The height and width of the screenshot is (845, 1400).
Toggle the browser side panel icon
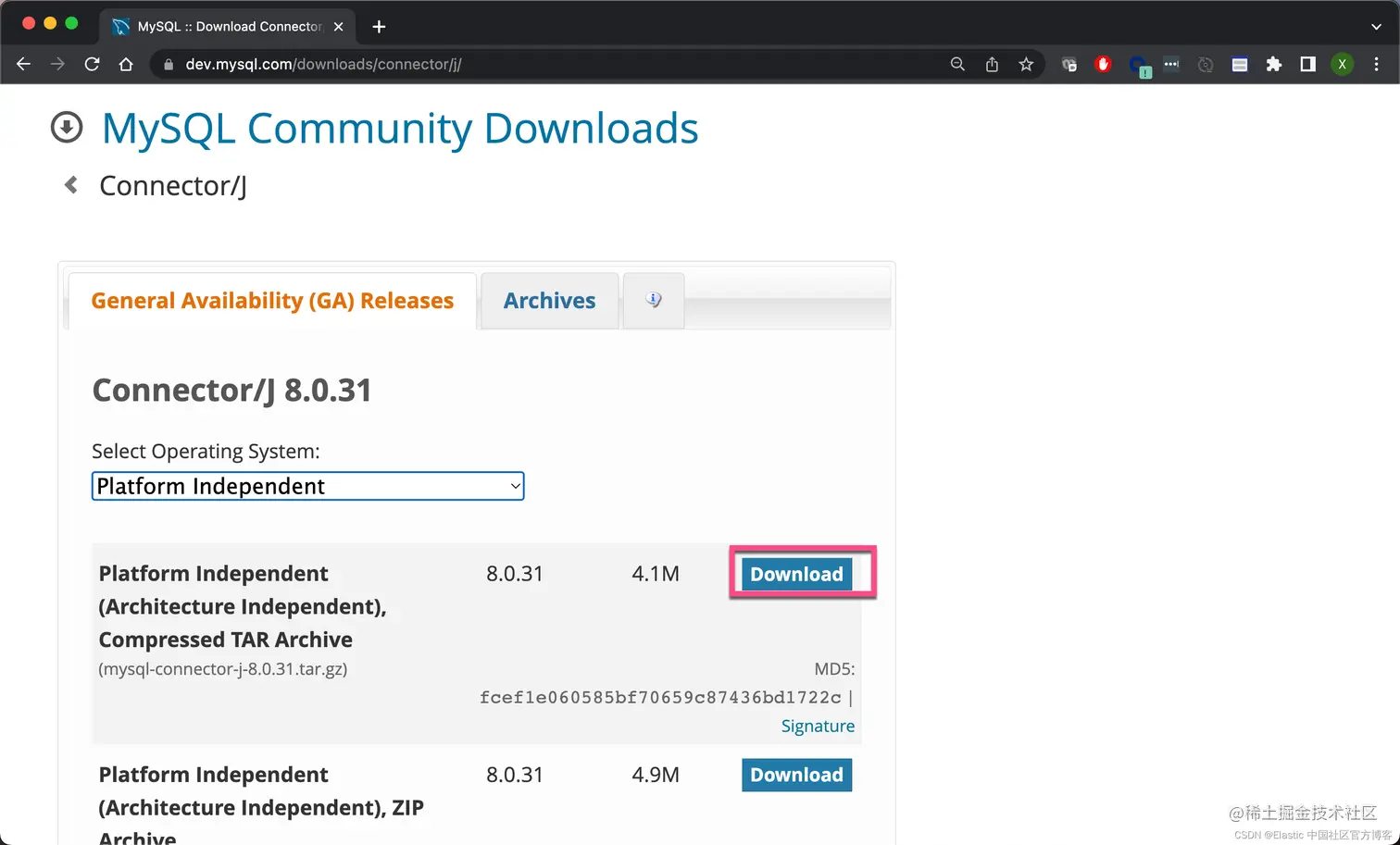tap(1307, 64)
